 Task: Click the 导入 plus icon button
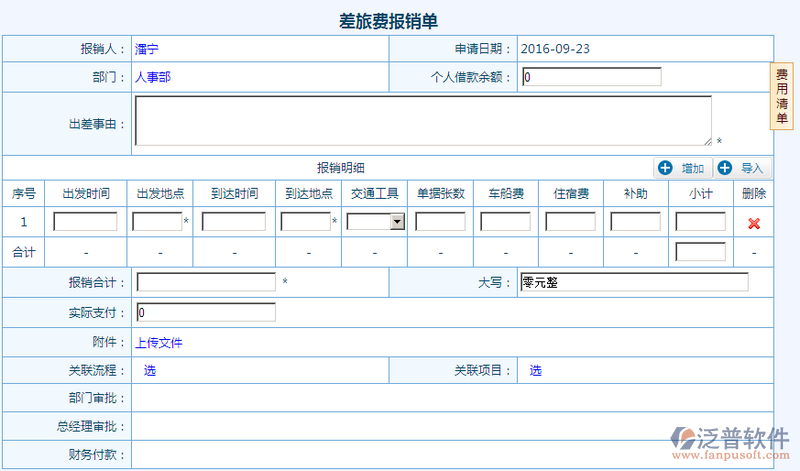pos(743,168)
